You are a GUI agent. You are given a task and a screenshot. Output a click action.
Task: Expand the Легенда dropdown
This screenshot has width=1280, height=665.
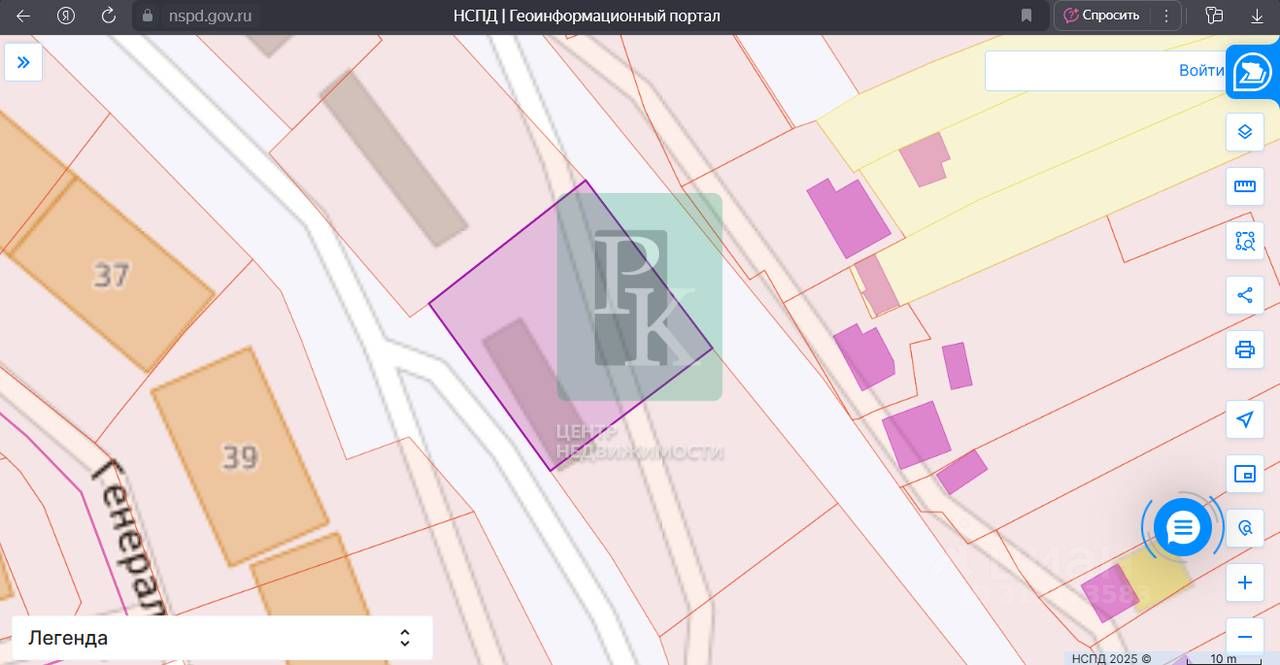coord(222,638)
